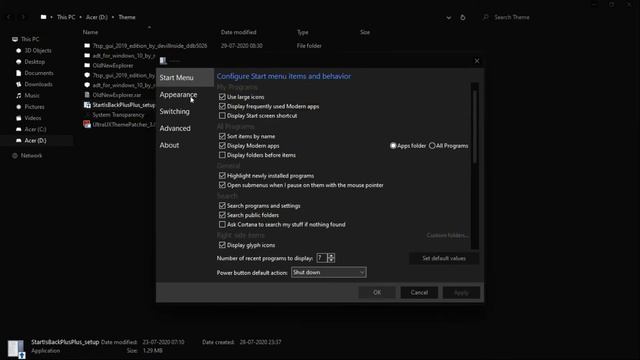The height and width of the screenshot is (360, 640).
Task: Sort files by Date modified column
Action: pyautogui.click(x=238, y=32)
